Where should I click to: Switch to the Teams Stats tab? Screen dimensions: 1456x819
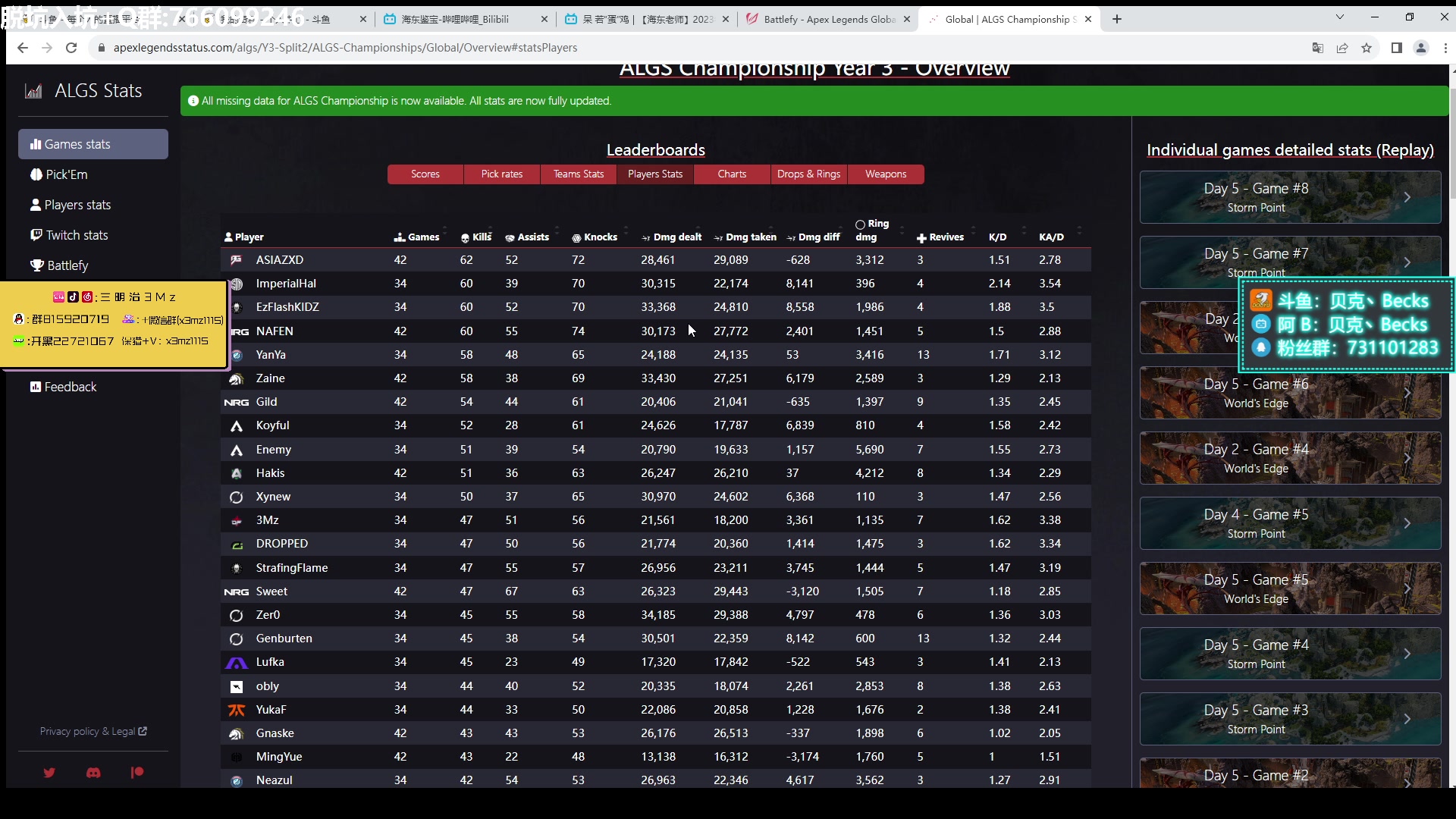click(x=579, y=174)
